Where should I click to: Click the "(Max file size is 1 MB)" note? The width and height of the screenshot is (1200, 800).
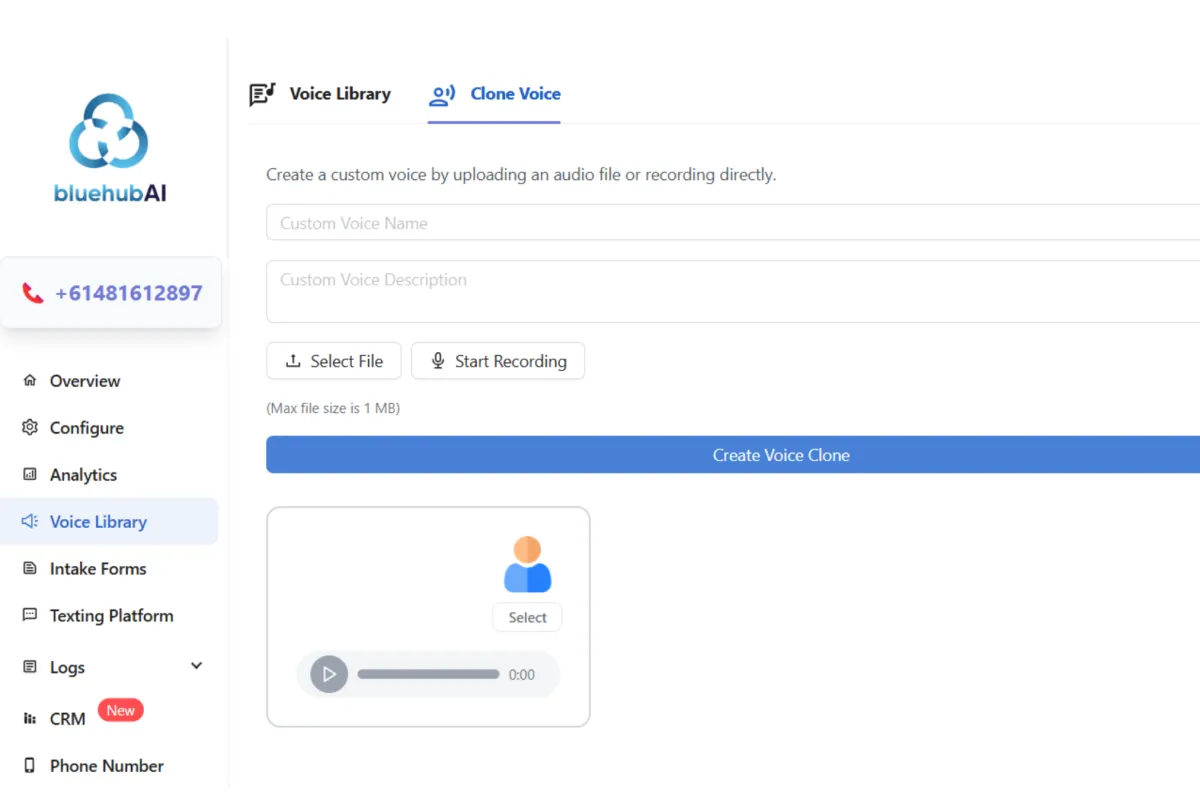click(x=333, y=408)
